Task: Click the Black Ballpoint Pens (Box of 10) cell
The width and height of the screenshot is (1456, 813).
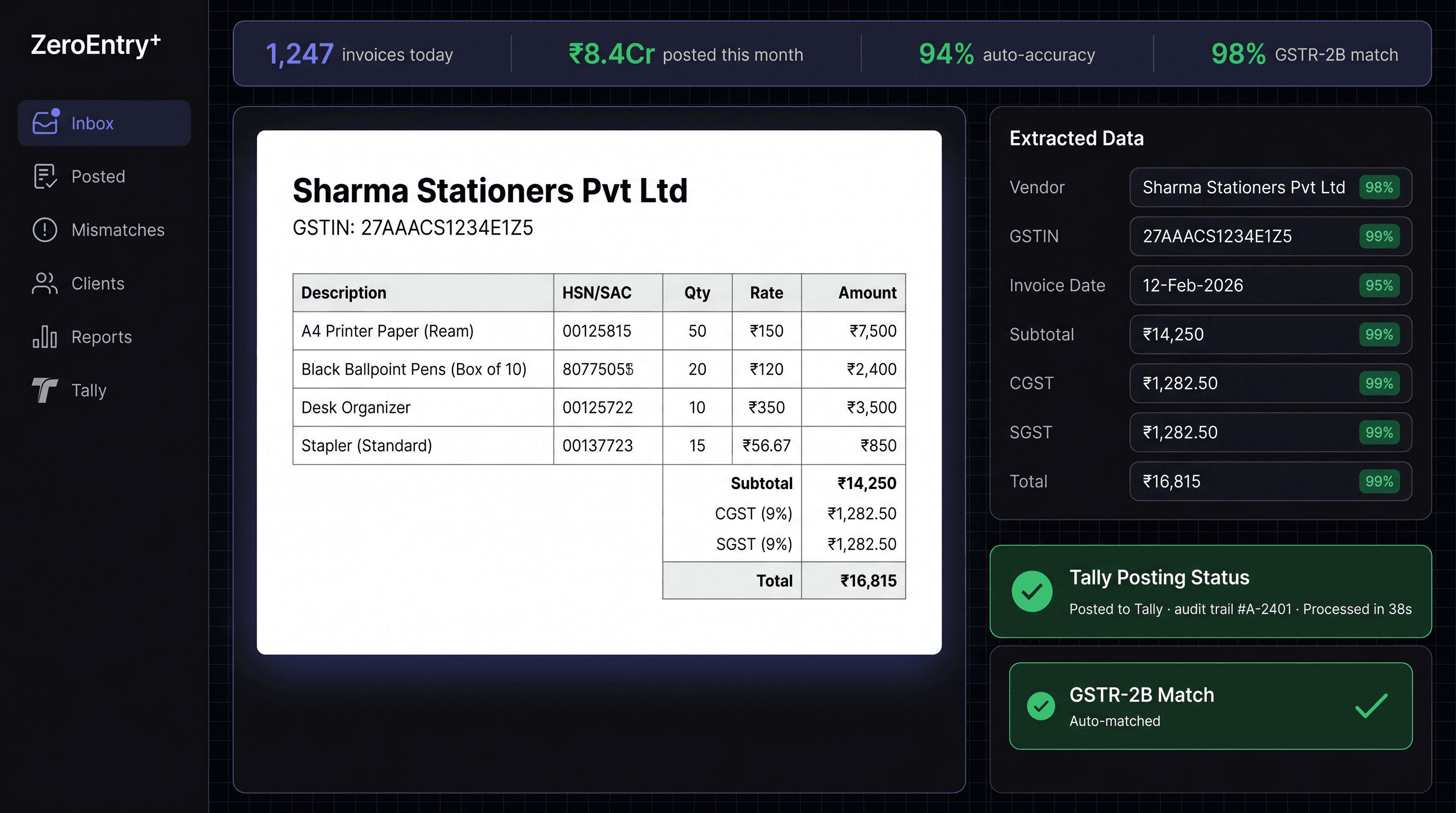Action: 423,369
